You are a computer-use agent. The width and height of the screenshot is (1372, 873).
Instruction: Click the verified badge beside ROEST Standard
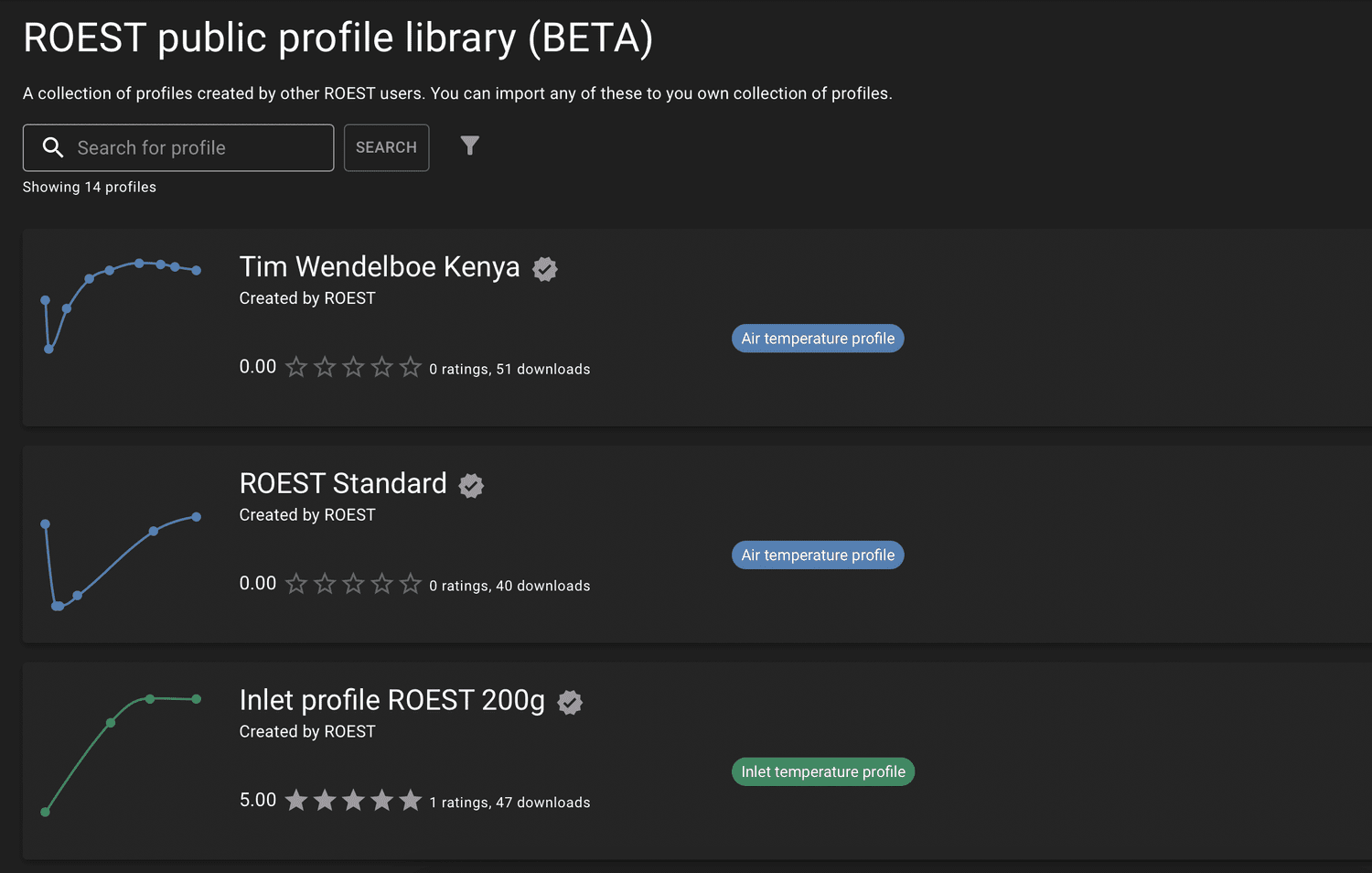pyautogui.click(x=471, y=486)
